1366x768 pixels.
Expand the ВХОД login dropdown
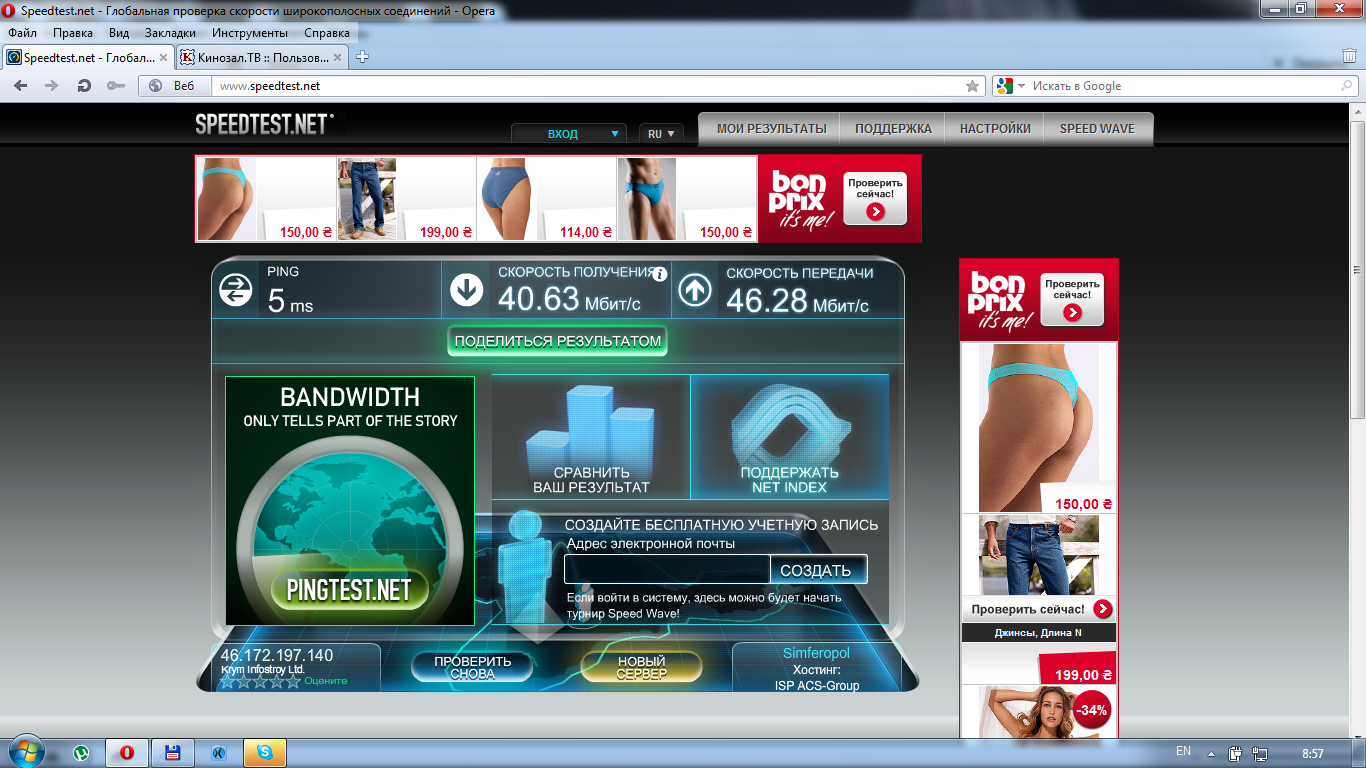tap(569, 134)
